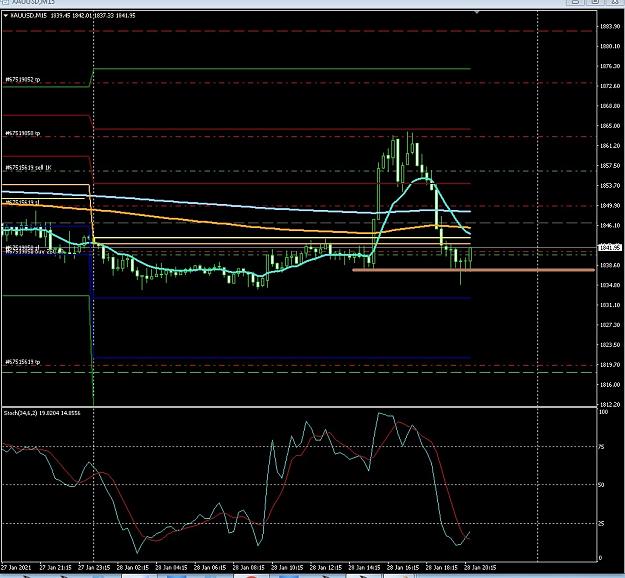The height and width of the screenshot is (578, 625).
Task: Click the current price tag 1841.95
Action: [x=610, y=248]
